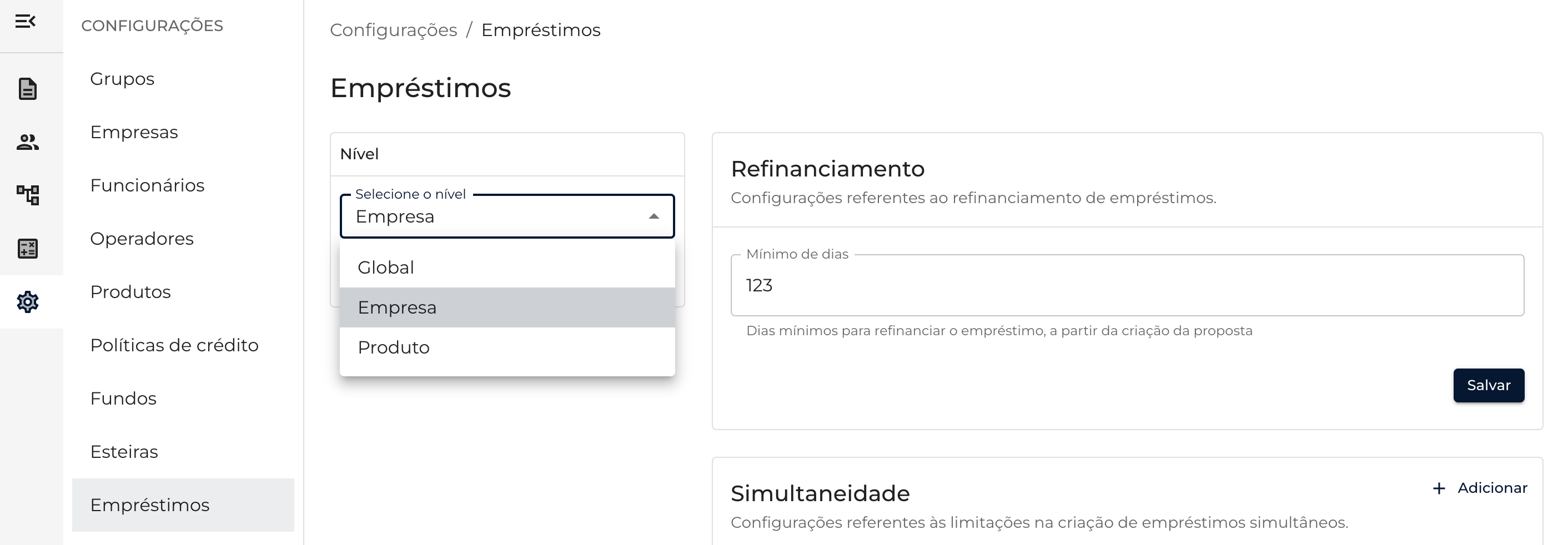Open Operadores settings page
Screen dimensions: 1568x545
point(142,239)
